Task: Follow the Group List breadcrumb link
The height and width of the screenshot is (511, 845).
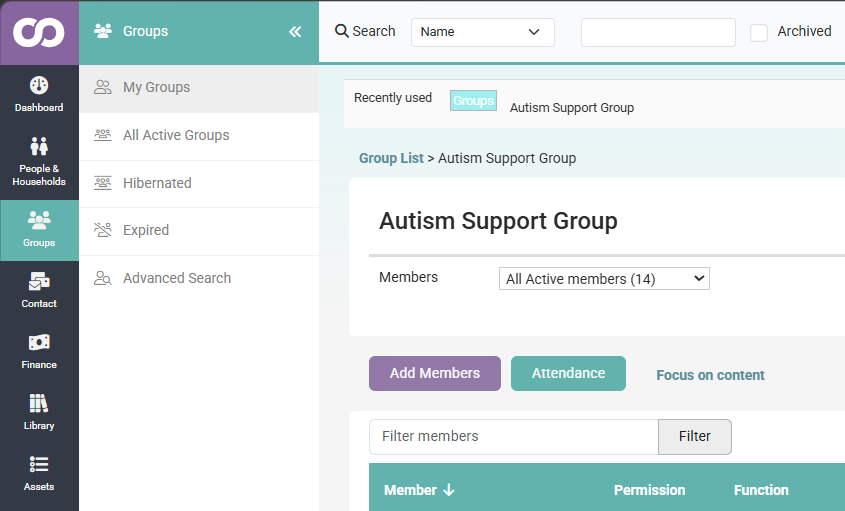Action: pos(391,158)
